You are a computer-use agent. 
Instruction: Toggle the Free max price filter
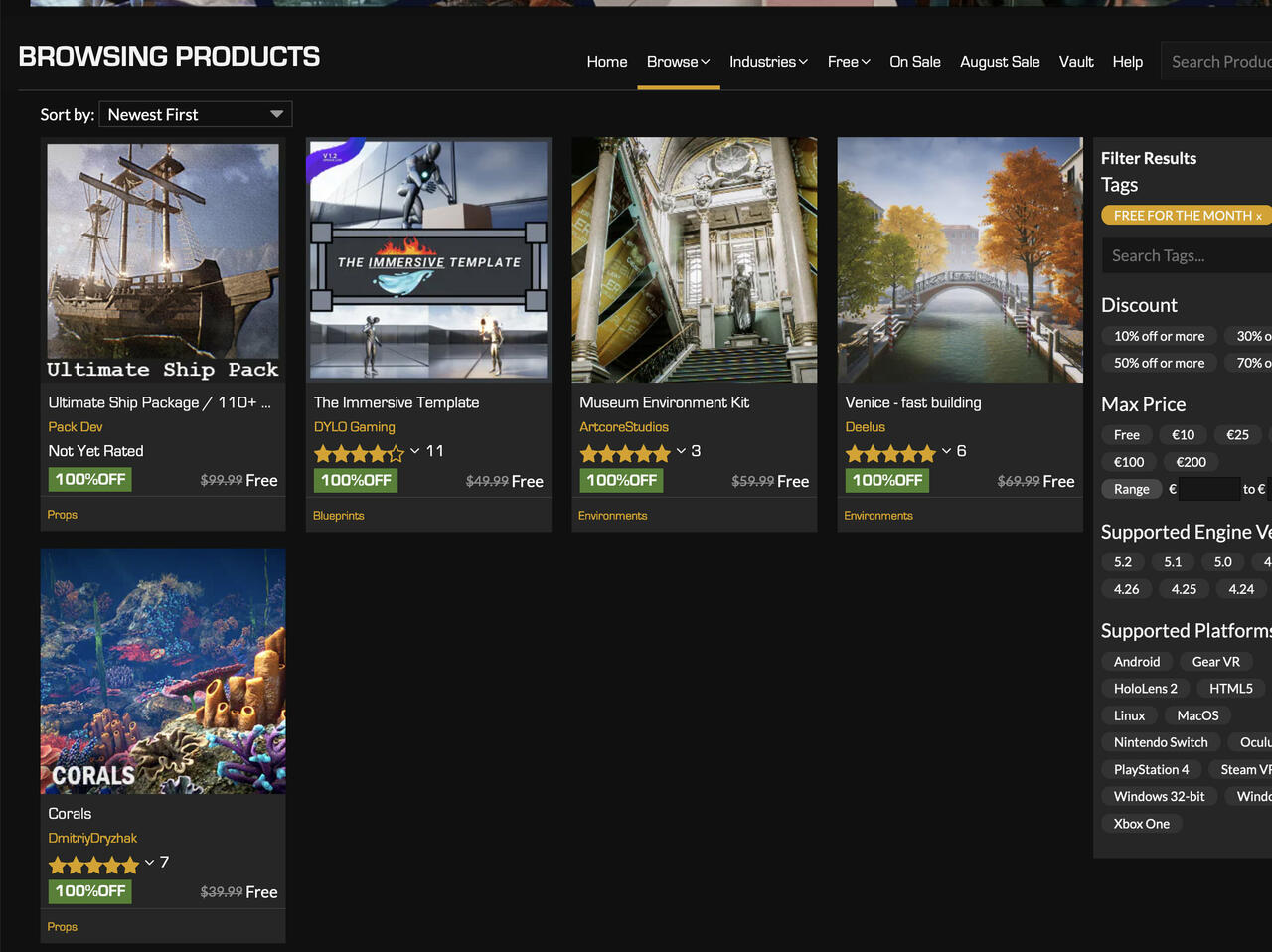click(x=1127, y=434)
